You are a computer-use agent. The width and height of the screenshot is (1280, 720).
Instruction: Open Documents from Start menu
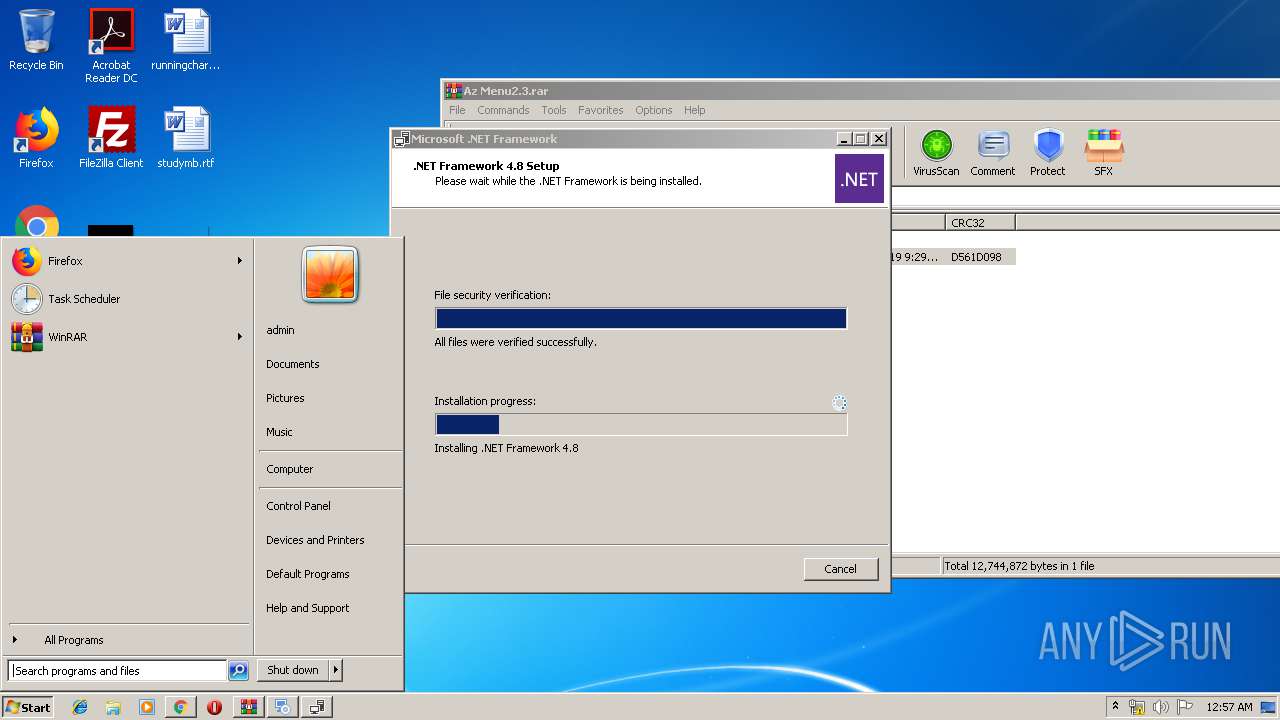(293, 364)
